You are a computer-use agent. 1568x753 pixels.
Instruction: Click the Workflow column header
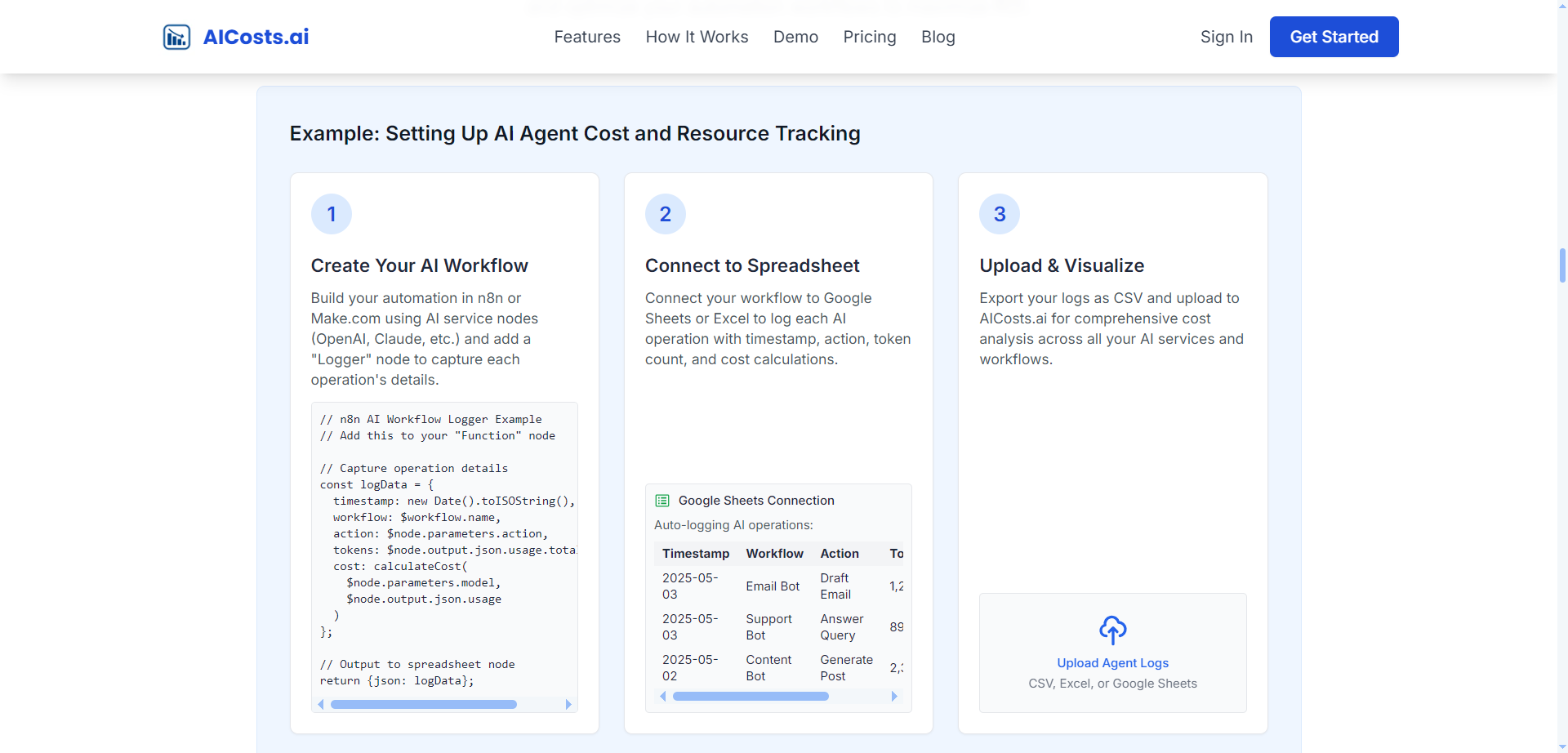[774, 554]
